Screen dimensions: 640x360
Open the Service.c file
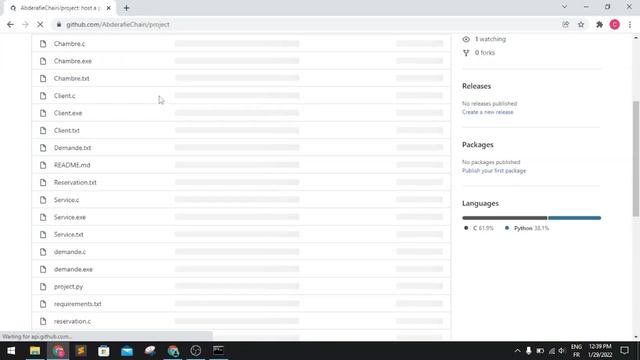coord(67,200)
